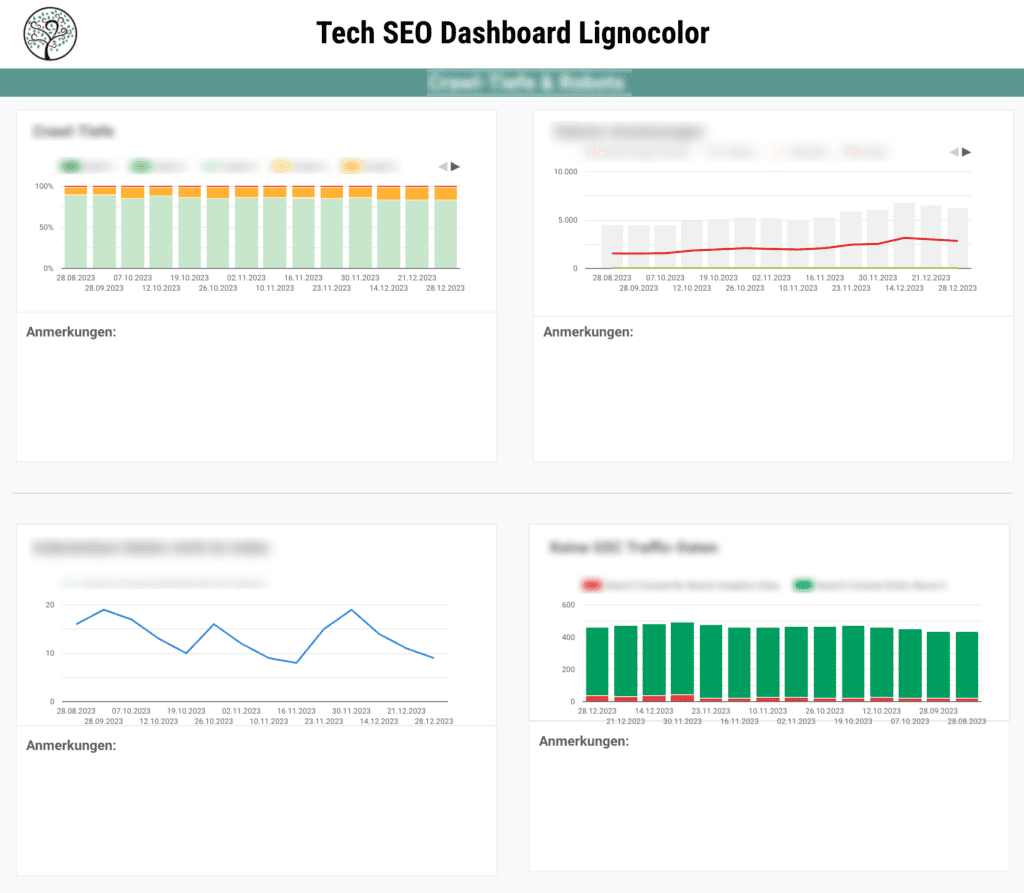Click blue line peak above 30.11.2023

(351, 610)
